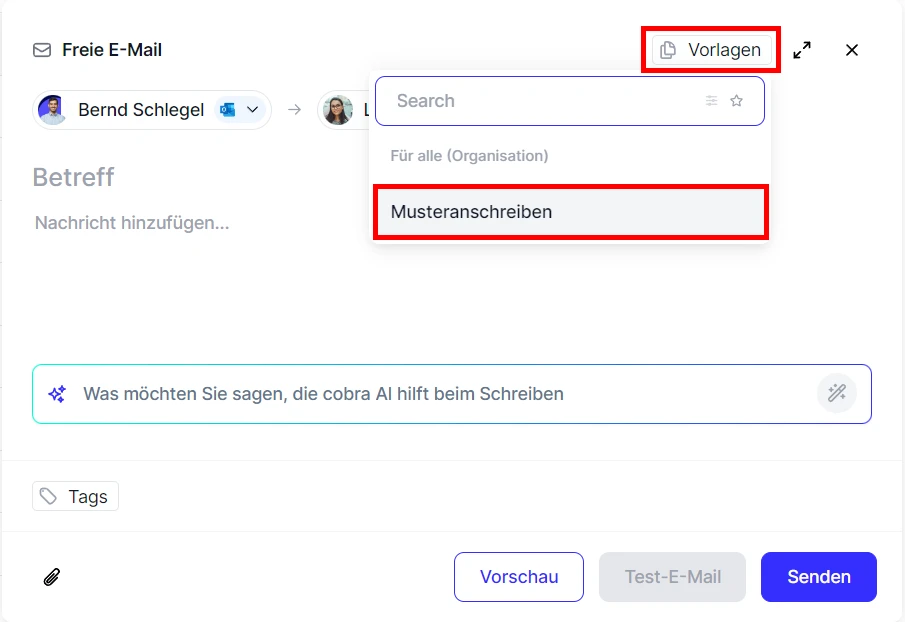Screen dimensions: 905x622
Task: Click the Outlook icon beside Bernd Schlegel
Action: point(227,110)
